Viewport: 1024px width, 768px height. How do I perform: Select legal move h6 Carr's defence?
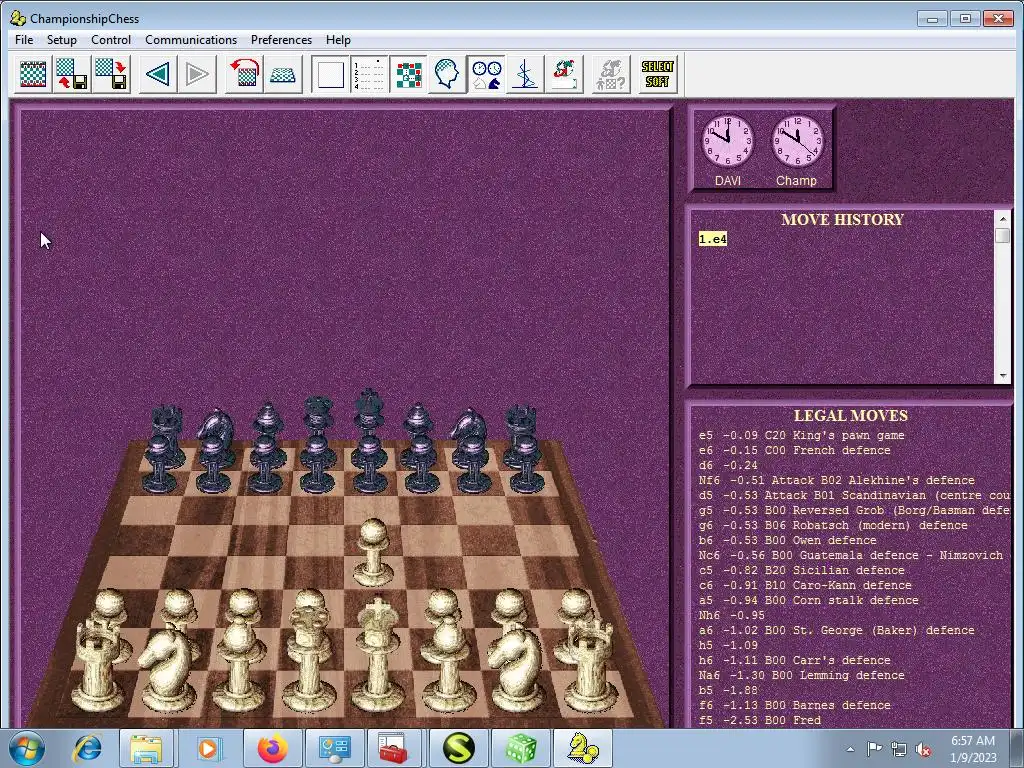[795, 661]
